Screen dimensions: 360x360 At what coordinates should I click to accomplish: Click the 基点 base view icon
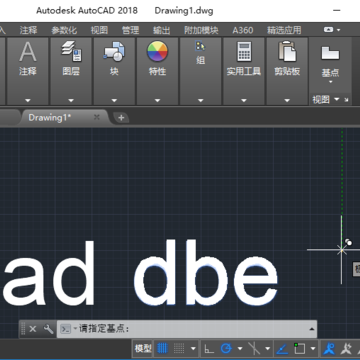tap(330, 53)
